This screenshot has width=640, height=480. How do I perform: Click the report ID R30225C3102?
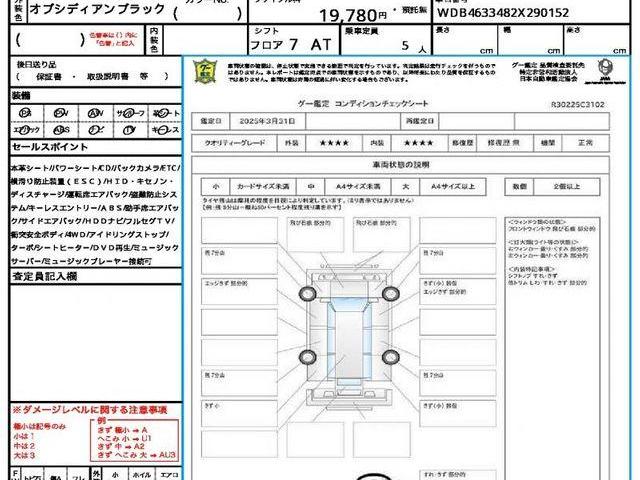[x=578, y=104]
